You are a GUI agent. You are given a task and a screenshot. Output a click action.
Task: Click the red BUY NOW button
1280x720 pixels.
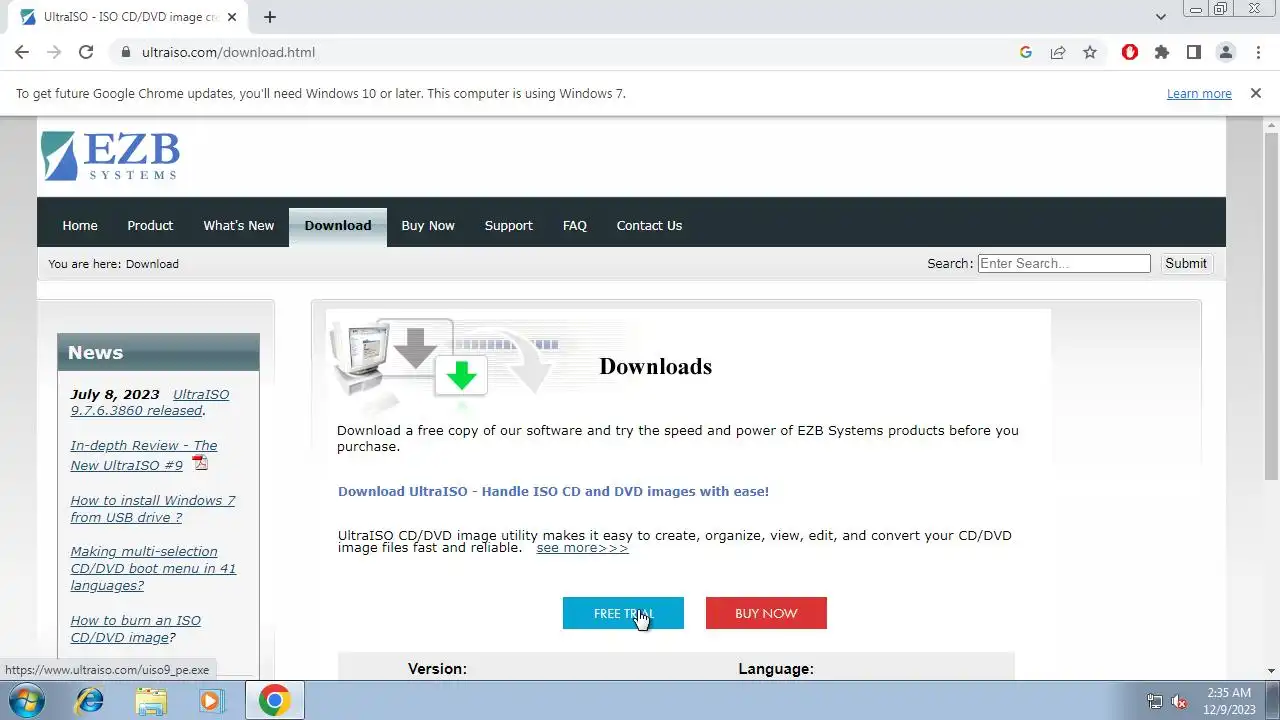point(766,613)
